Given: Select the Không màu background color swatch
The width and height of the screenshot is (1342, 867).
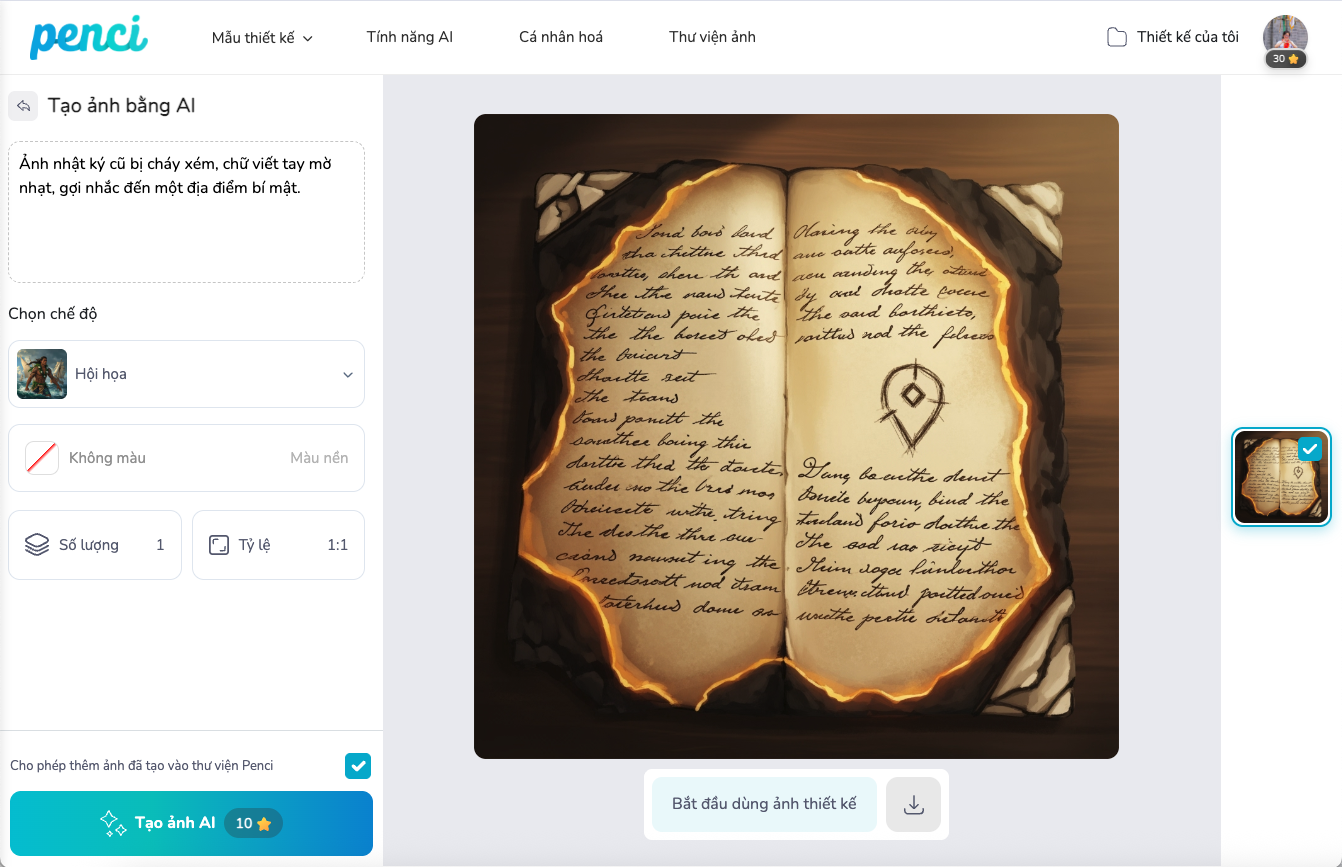Looking at the screenshot, I should point(42,458).
